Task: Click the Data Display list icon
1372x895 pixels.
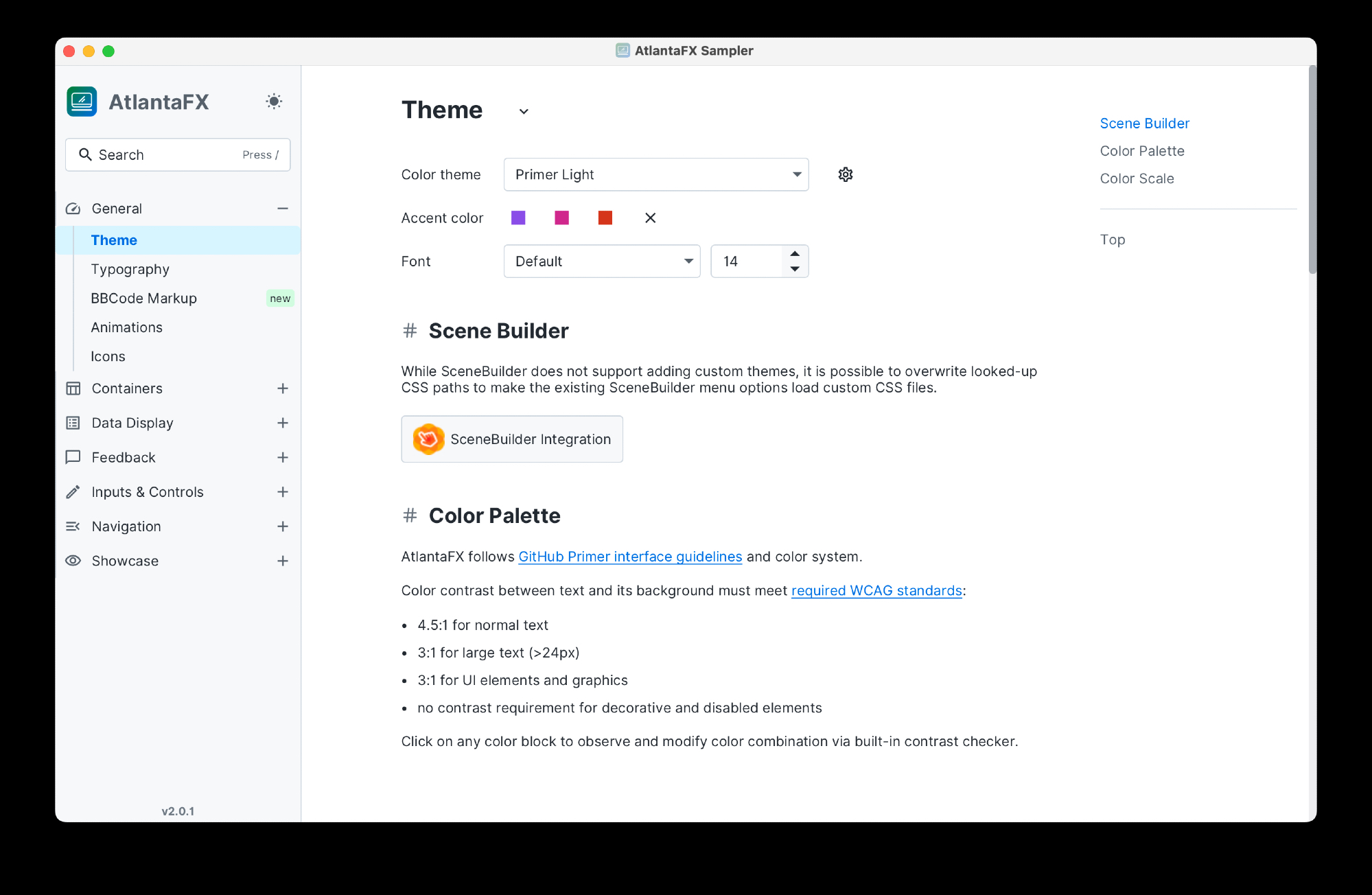Action: pyautogui.click(x=73, y=423)
